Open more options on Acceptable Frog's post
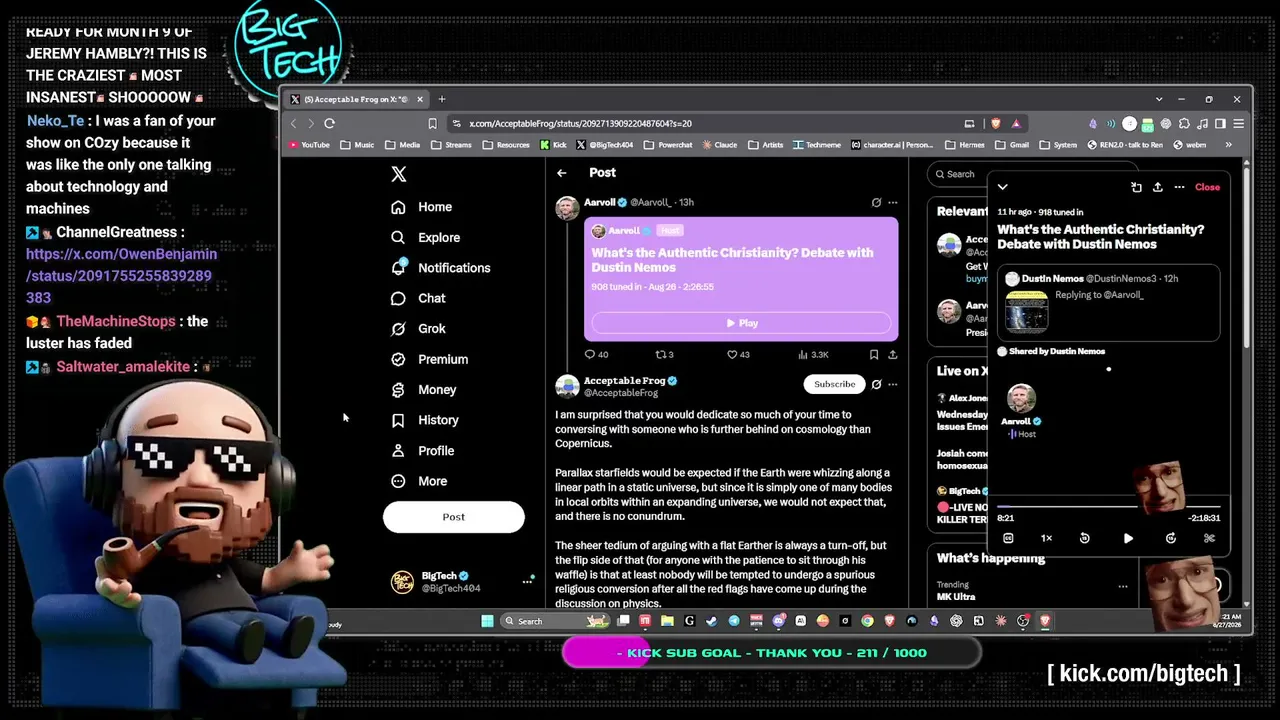This screenshot has width=1280, height=720. click(893, 384)
